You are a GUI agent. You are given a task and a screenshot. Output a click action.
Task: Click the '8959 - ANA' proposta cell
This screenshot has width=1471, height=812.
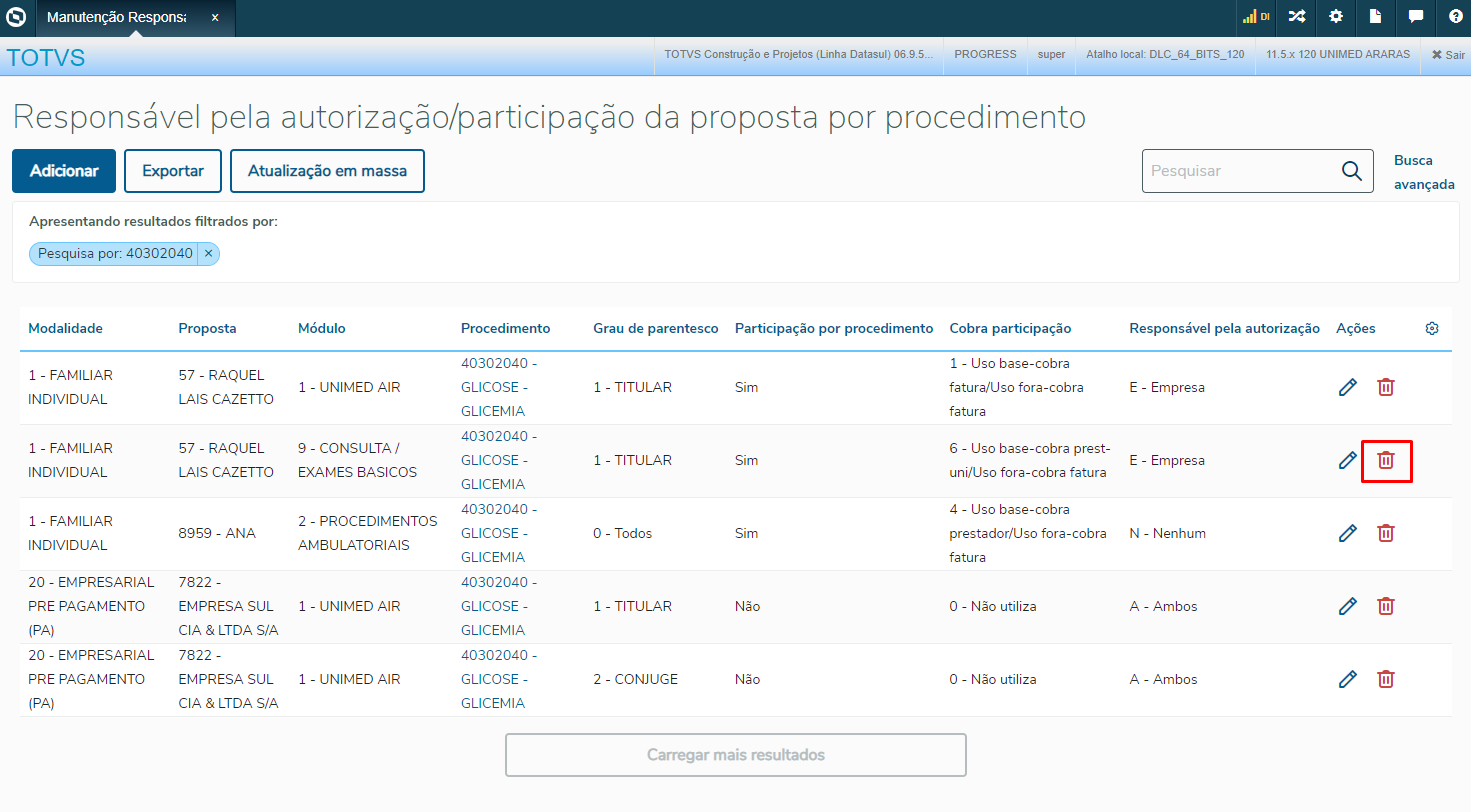point(217,534)
